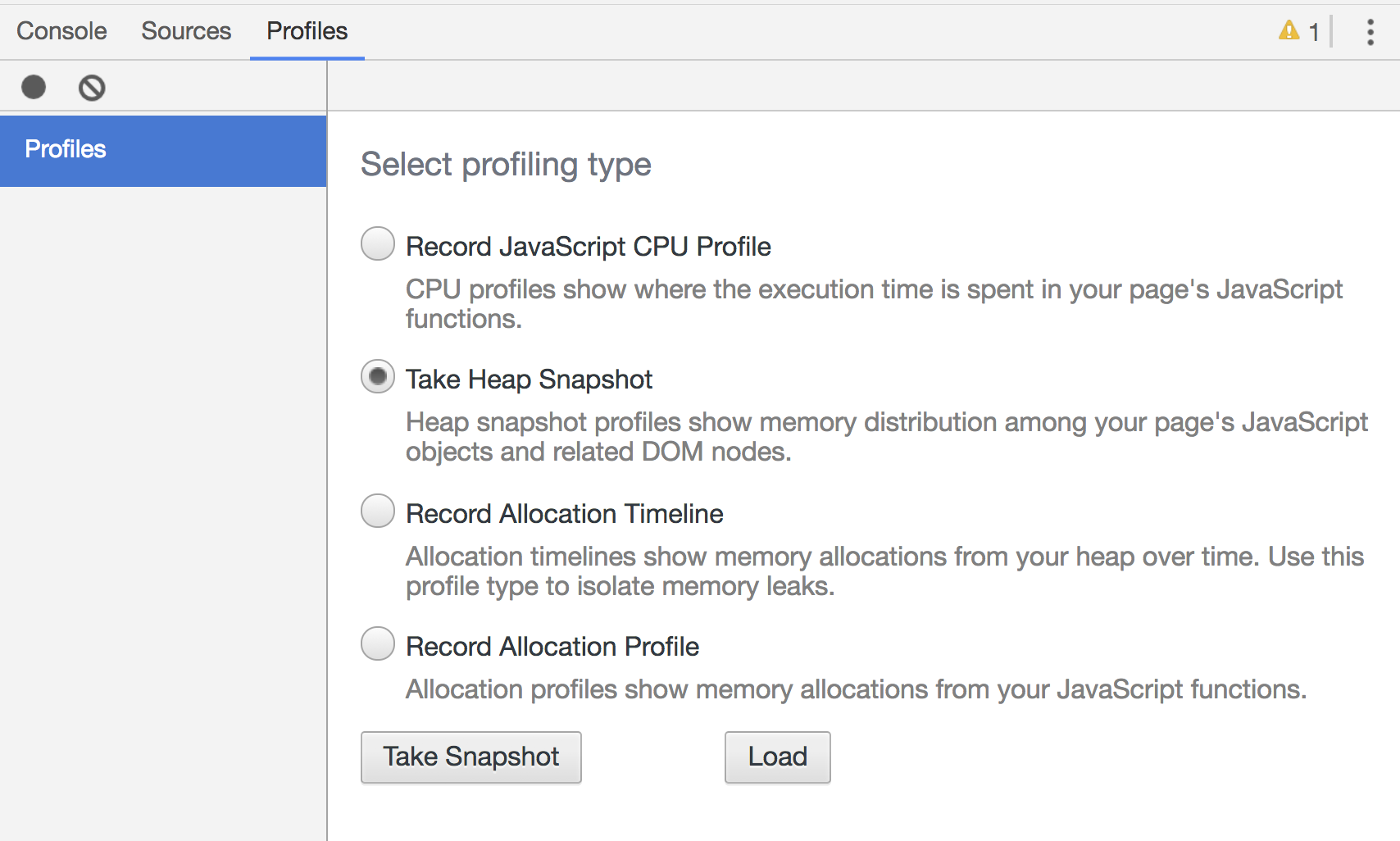Click the yellow warning triangle icon
Viewport: 1400px width, 841px height.
(1289, 31)
